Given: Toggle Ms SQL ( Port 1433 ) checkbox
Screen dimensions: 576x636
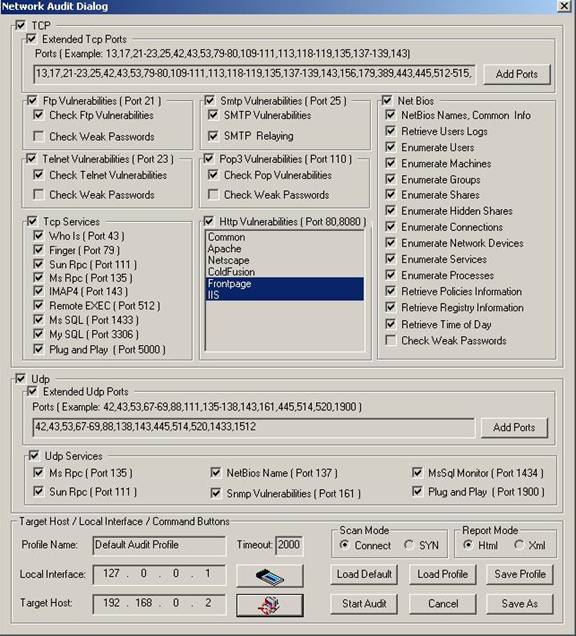Looking at the screenshot, I should click(39, 320).
